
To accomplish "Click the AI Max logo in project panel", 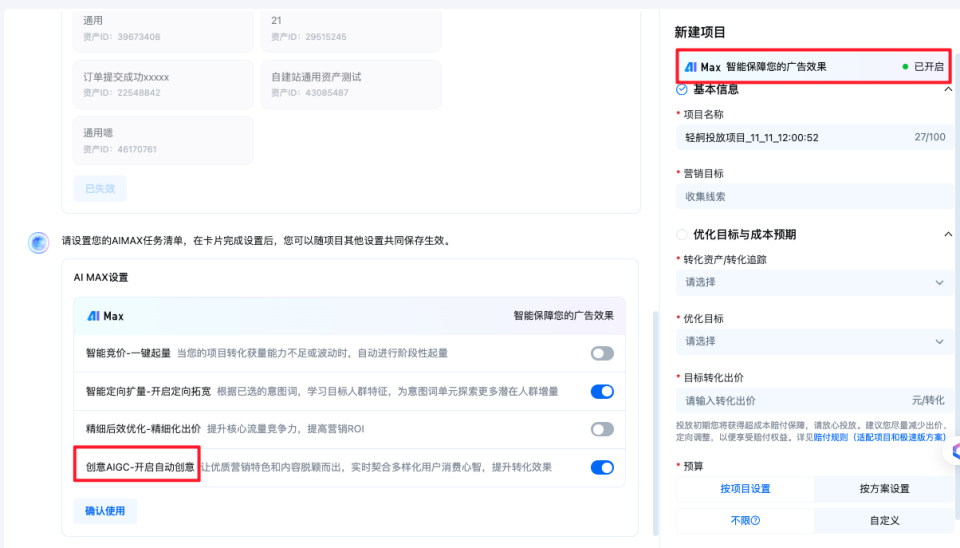I will 702,67.
